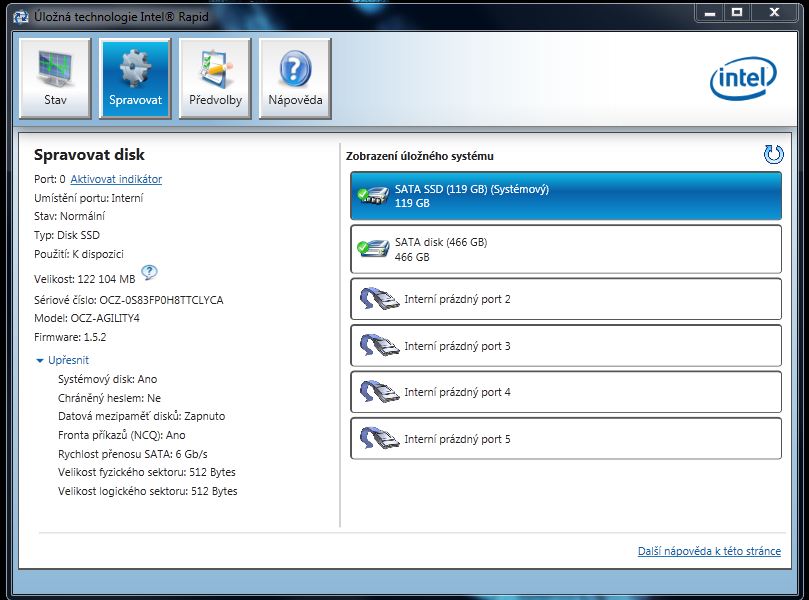Click the empty port 2 cable icon
The width and height of the screenshot is (809, 600).
[379, 299]
